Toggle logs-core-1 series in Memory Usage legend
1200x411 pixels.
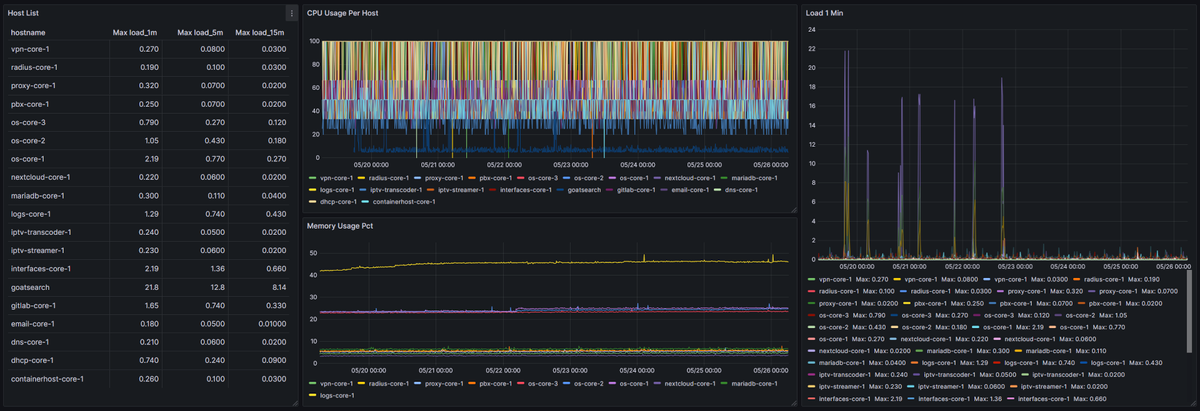[x=338, y=395]
